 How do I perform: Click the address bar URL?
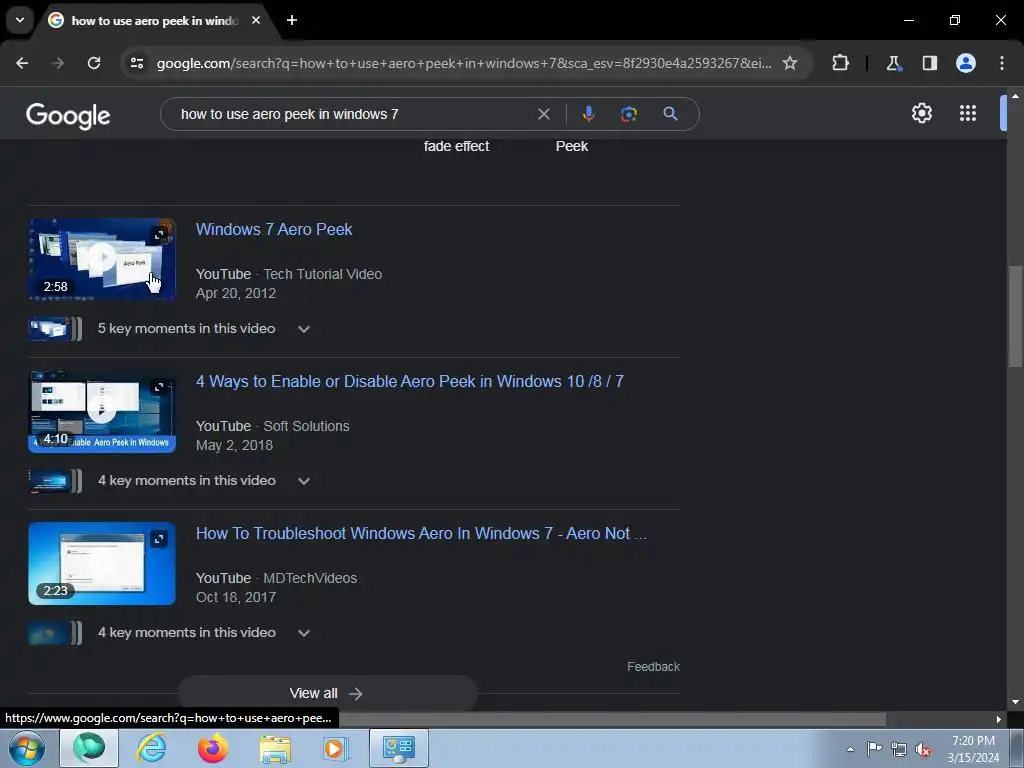pos(464,63)
